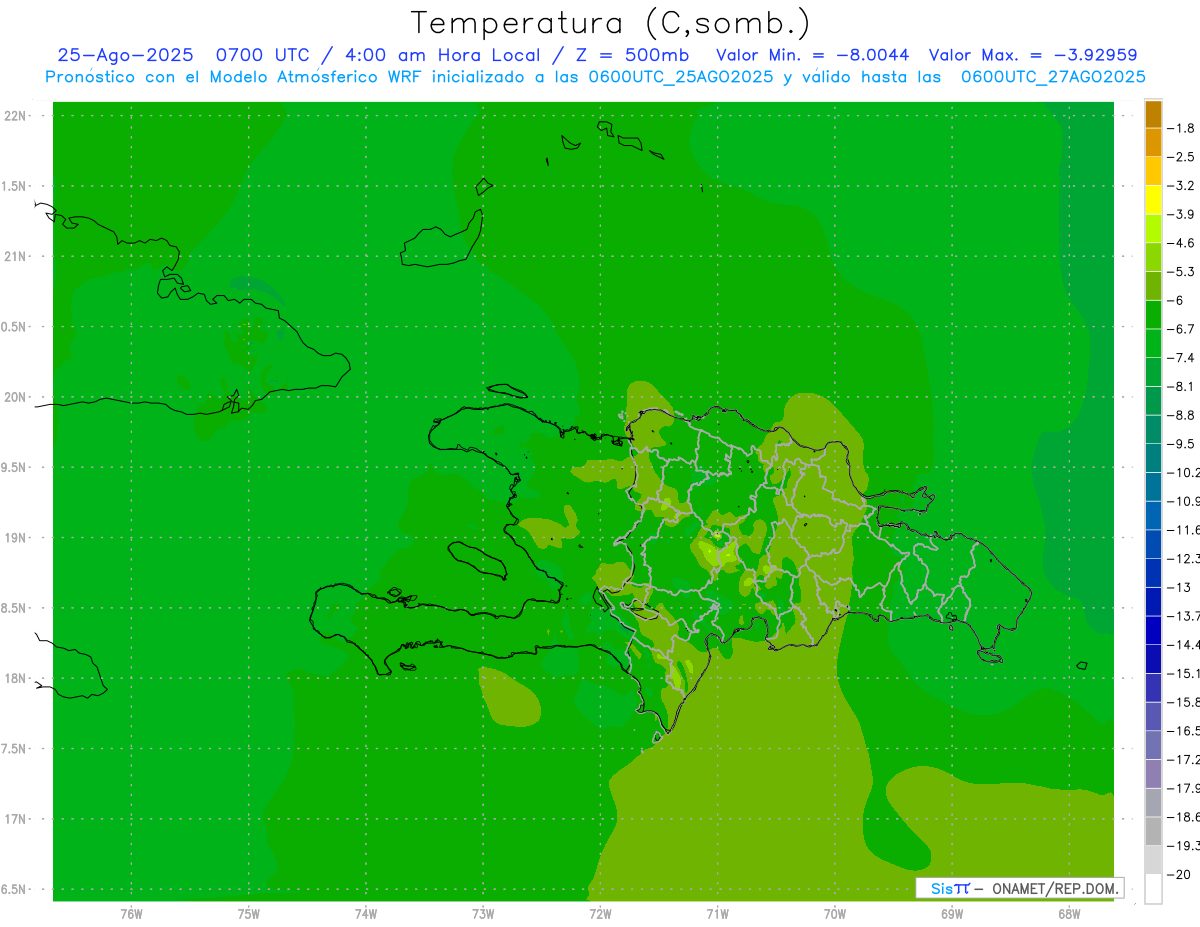This screenshot has width=1200, height=927.
Task: Click the "-7.4" colorbar label
Action: (x=1181, y=358)
